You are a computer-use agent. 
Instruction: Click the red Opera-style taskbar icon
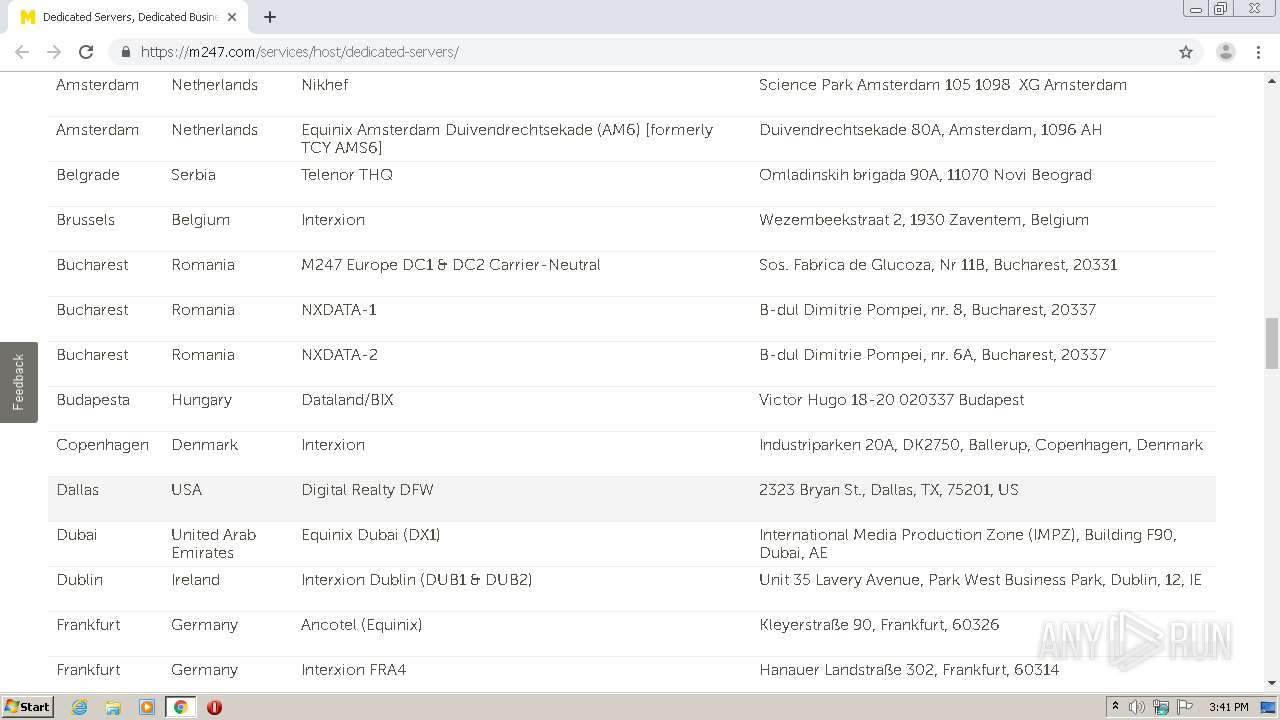[x=214, y=707]
